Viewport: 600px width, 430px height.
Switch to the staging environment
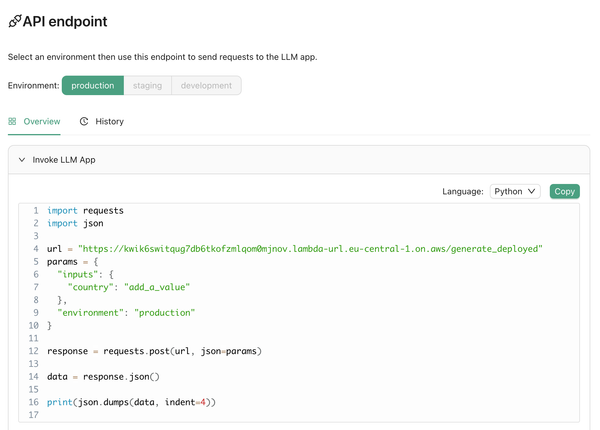pos(147,86)
